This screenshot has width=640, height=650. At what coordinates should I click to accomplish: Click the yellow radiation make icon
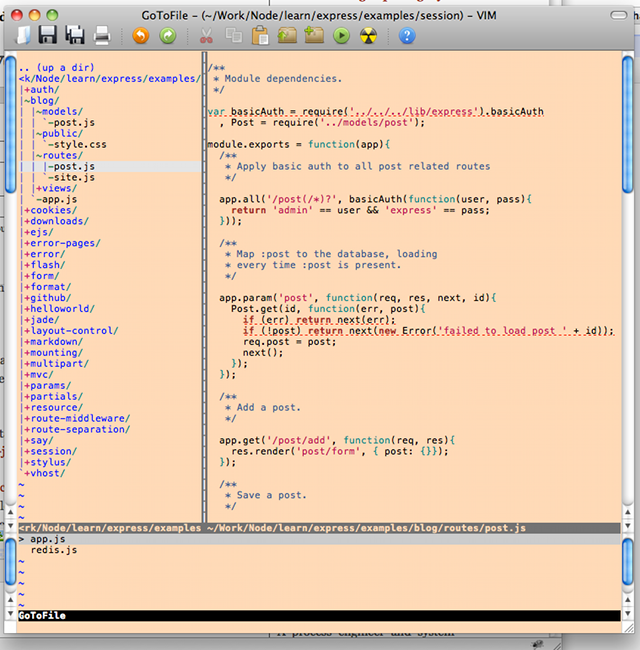pos(368,36)
